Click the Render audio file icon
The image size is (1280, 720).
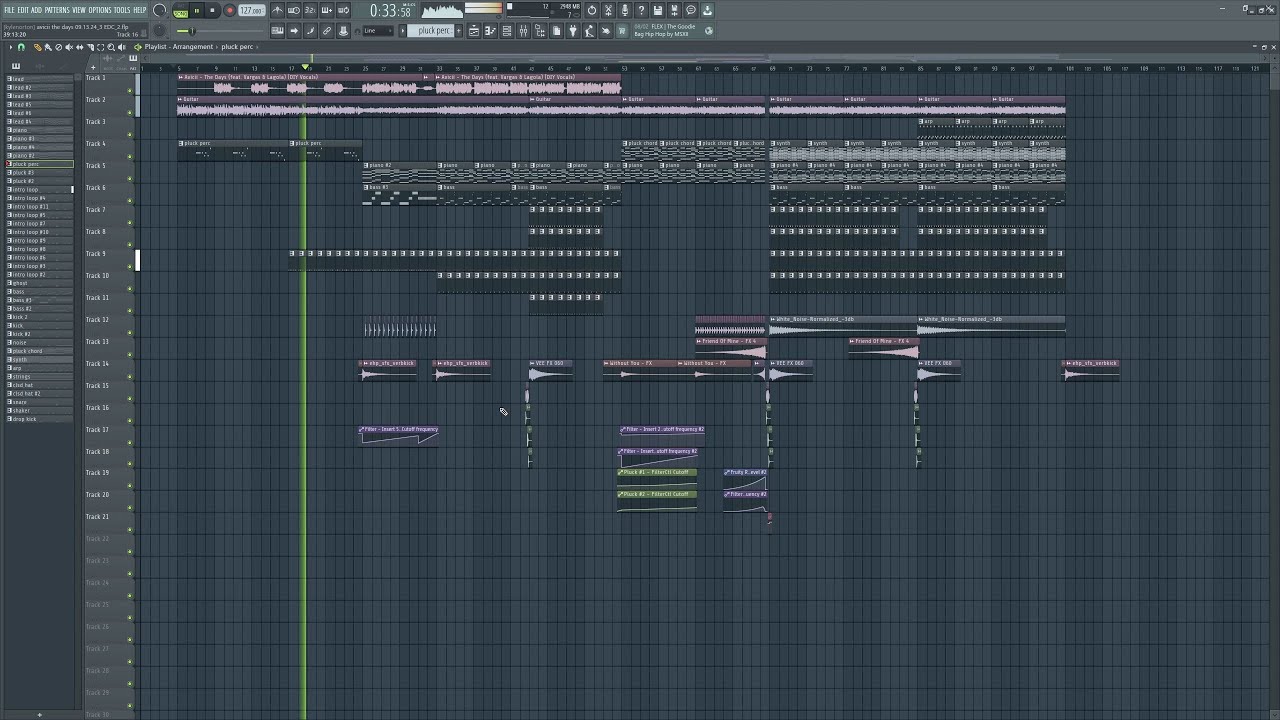click(x=674, y=11)
